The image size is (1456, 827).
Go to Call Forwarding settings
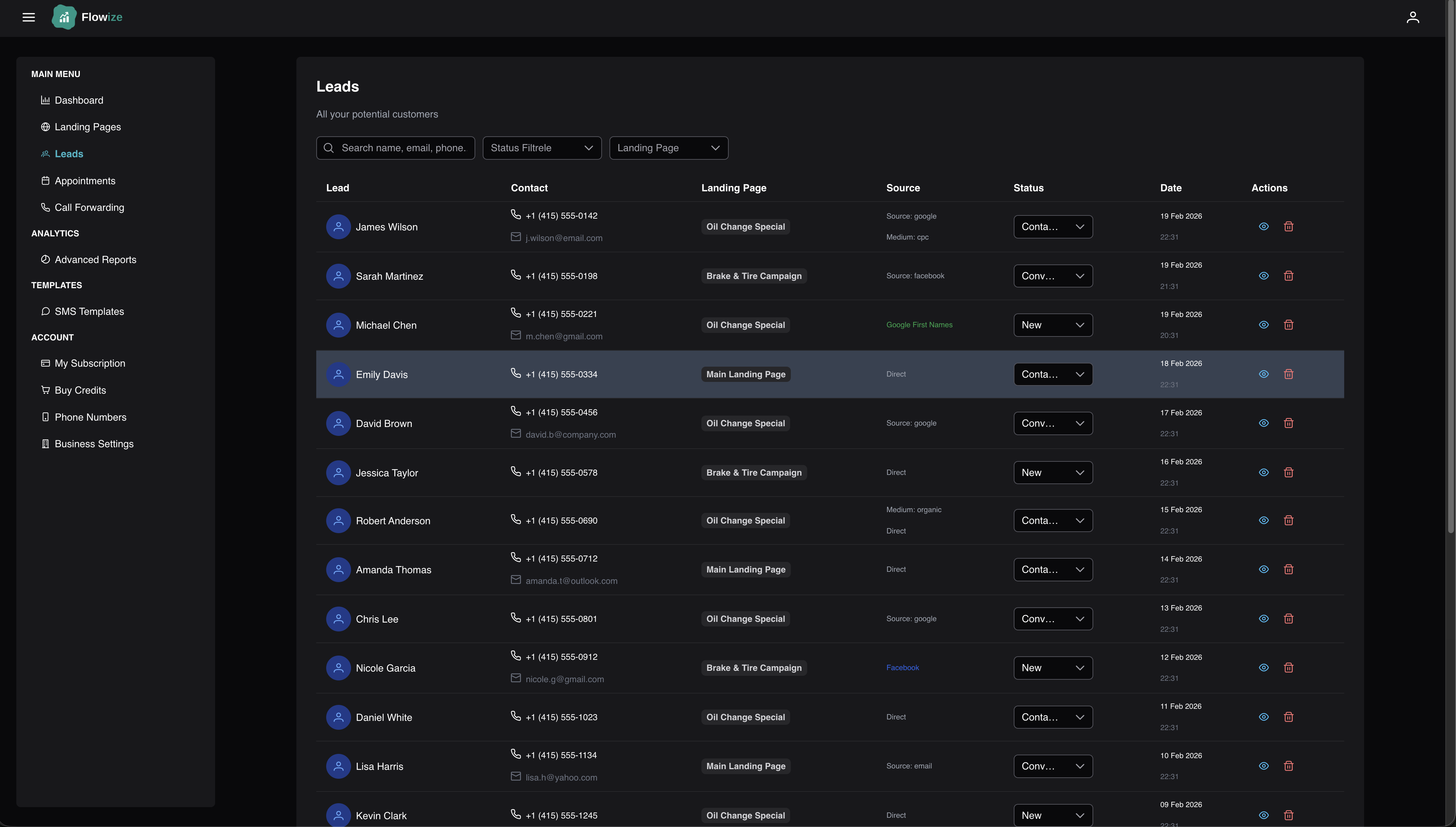coord(89,207)
